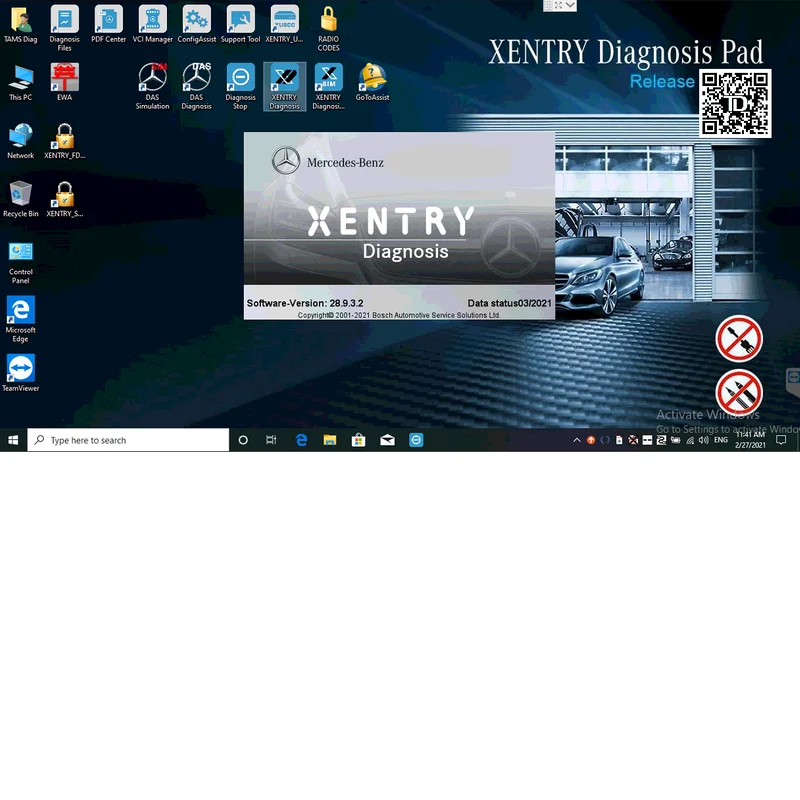Open the Diagnosis Files desktop shortcut
Viewport: 800px width, 800px height.
coord(64,28)
